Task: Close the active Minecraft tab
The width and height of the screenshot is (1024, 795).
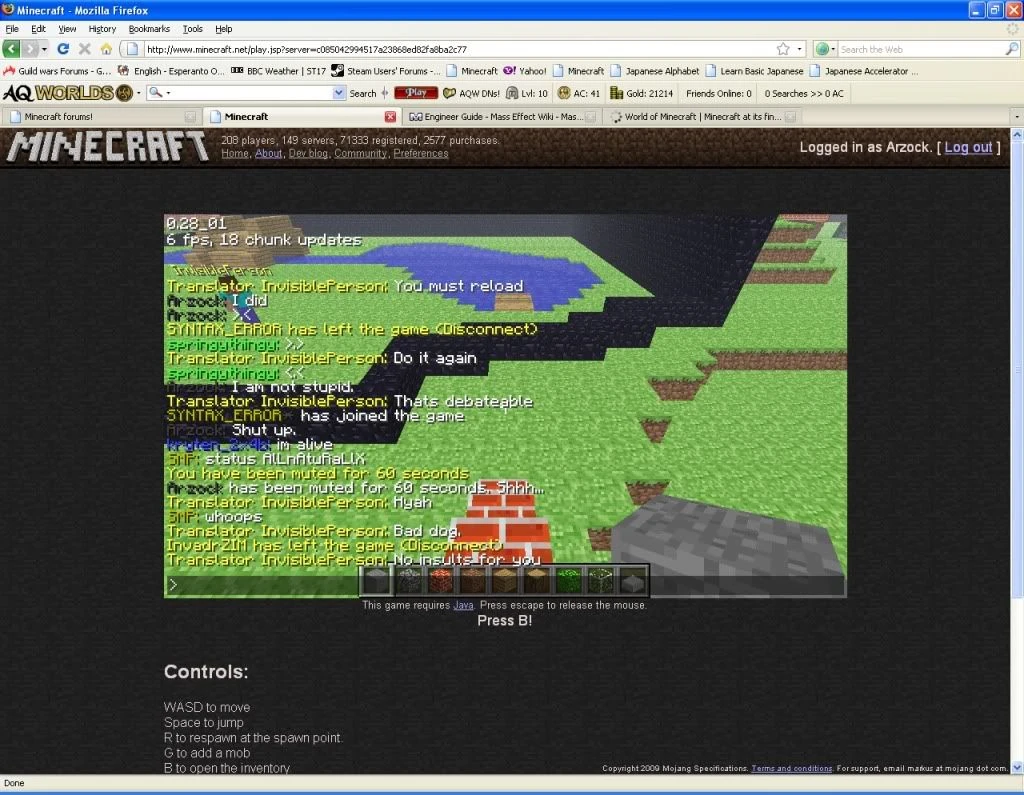Action: [390, 117]
